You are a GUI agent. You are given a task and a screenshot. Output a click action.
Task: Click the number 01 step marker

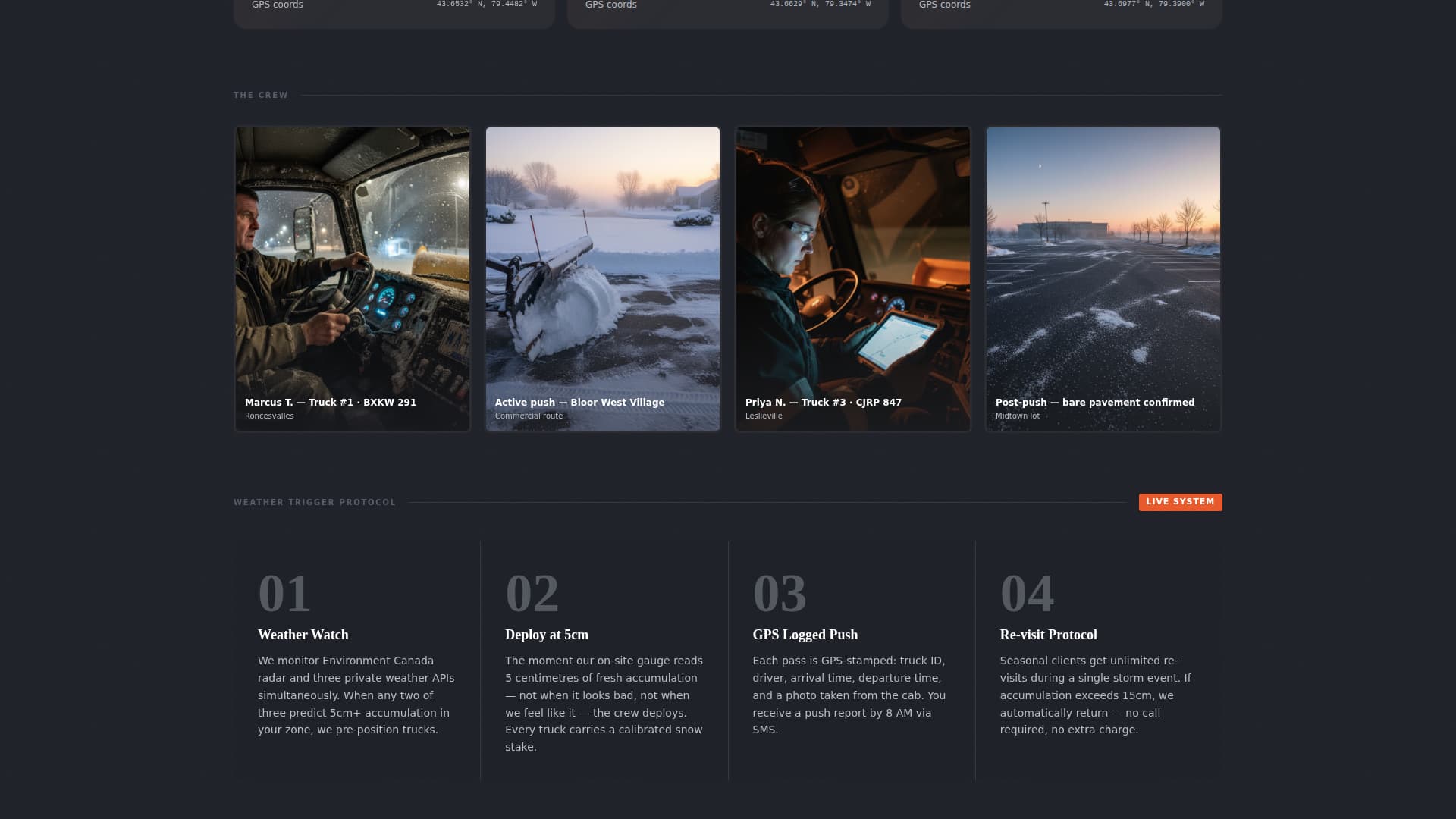(284, 594)
